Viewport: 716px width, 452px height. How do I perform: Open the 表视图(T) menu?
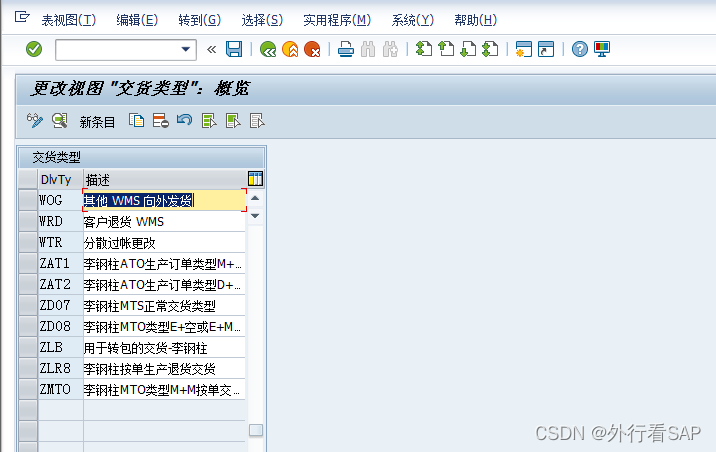(68, 20)
